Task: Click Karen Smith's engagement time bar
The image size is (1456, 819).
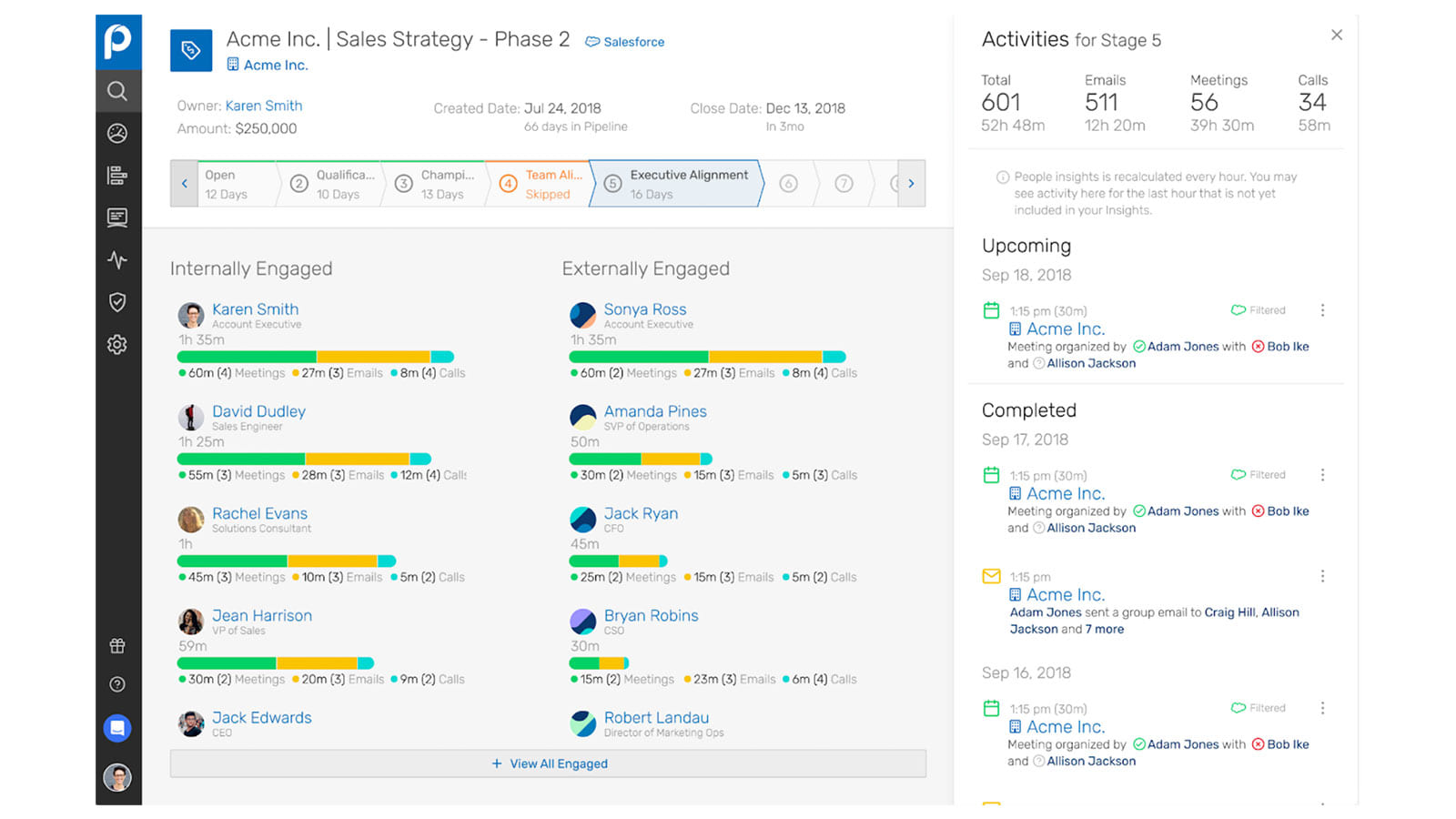Action: point(316,357)
